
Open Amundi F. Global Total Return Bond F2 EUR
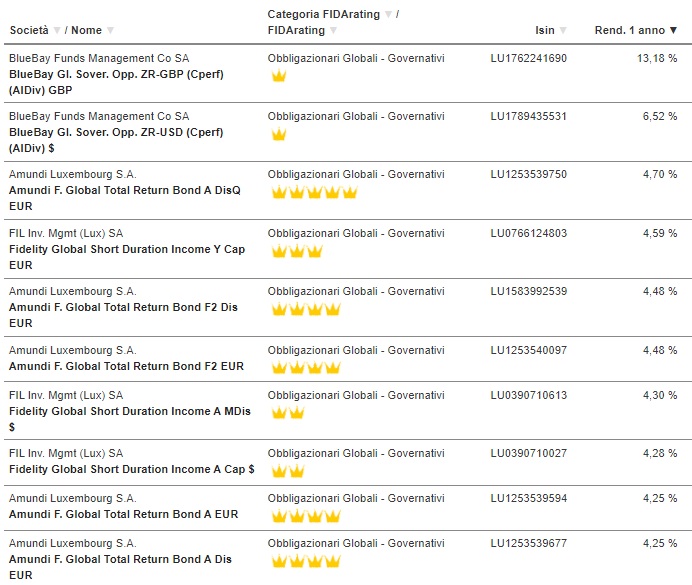point(127,366)
